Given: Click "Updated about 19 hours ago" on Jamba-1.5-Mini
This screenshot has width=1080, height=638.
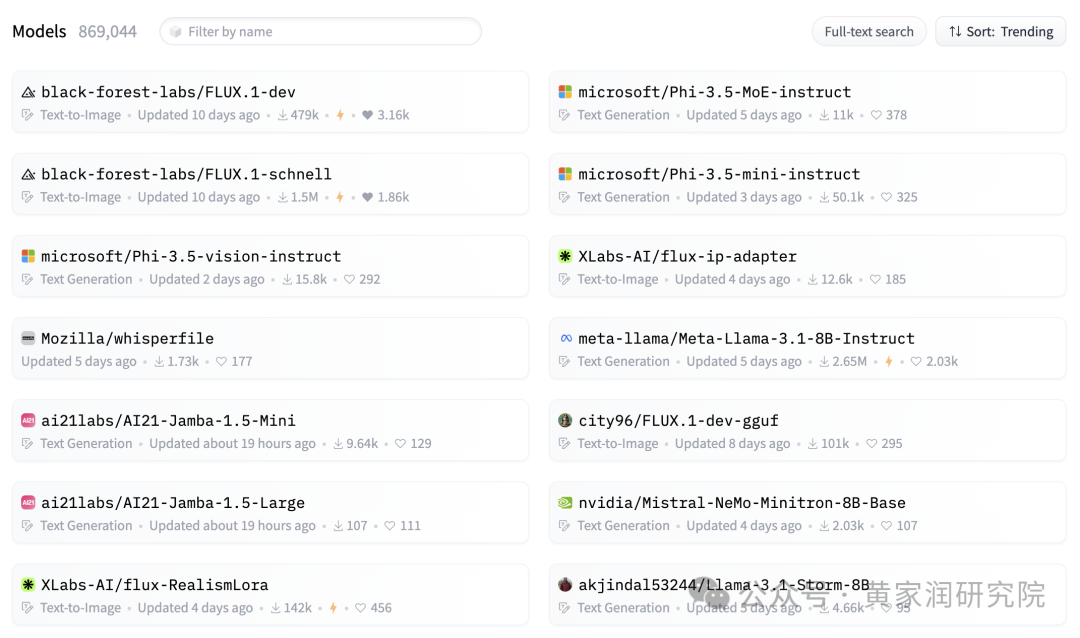Looking at the screenshot, I should click(x=232, y=443).
